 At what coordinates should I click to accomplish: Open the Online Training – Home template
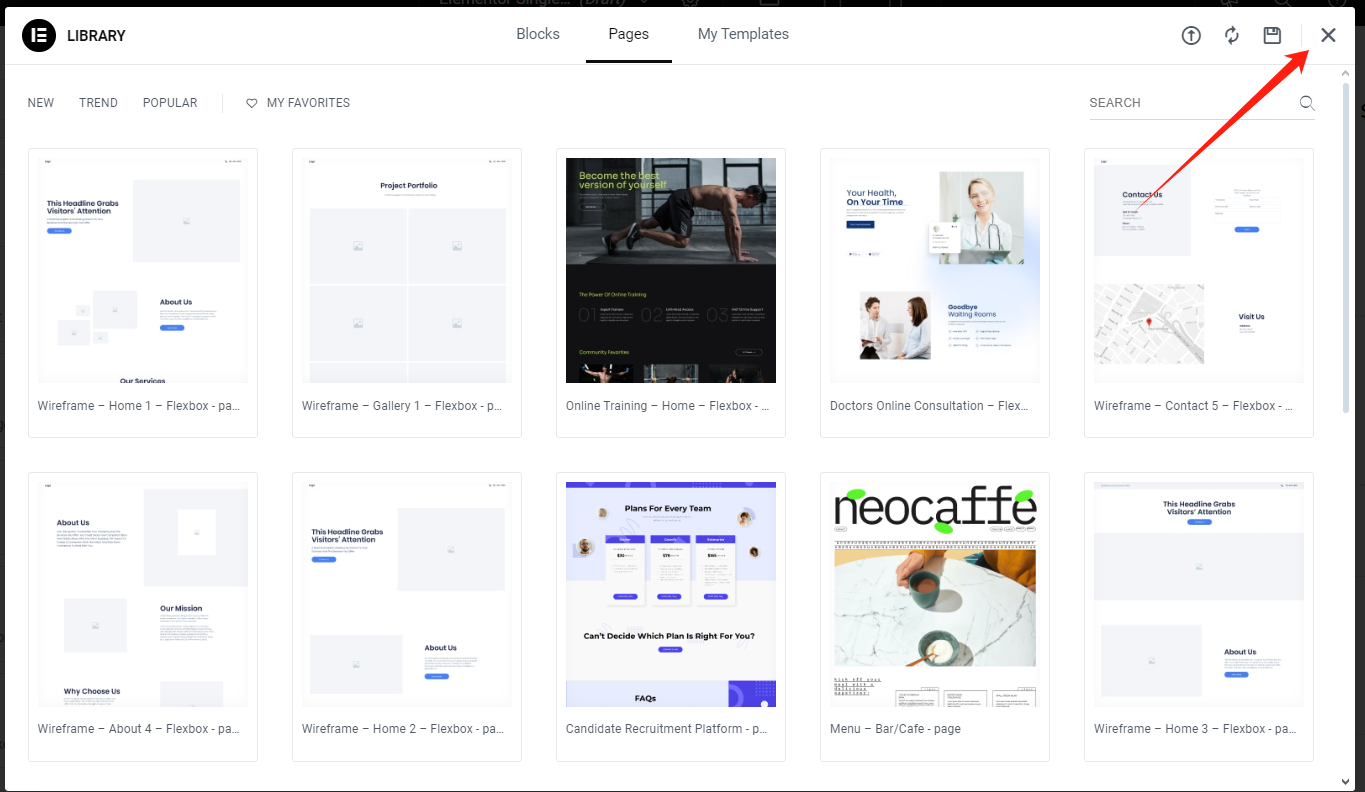pyautogui.click(x=670, y=270)
